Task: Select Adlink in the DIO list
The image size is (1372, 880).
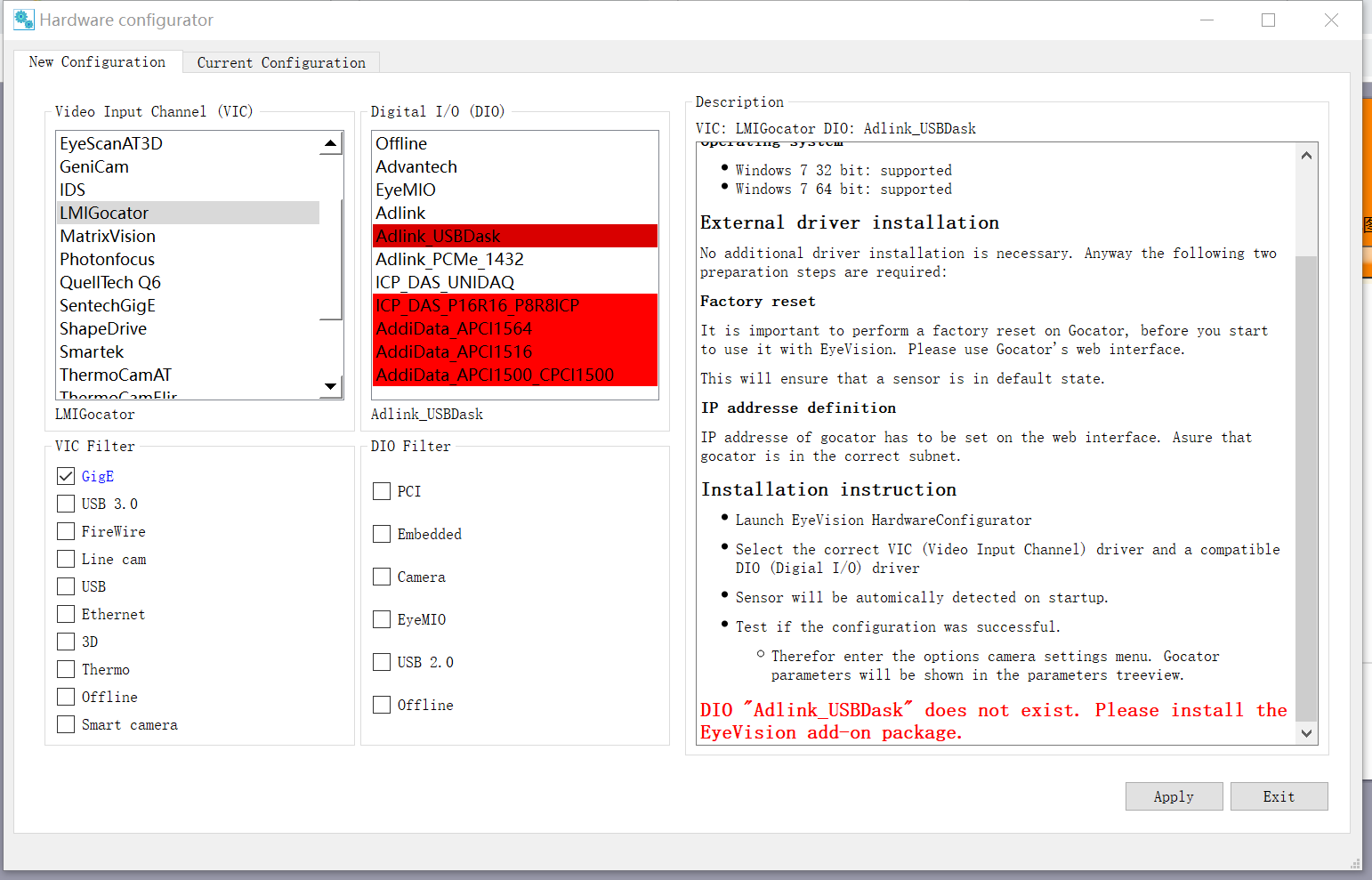Action: 515,213
